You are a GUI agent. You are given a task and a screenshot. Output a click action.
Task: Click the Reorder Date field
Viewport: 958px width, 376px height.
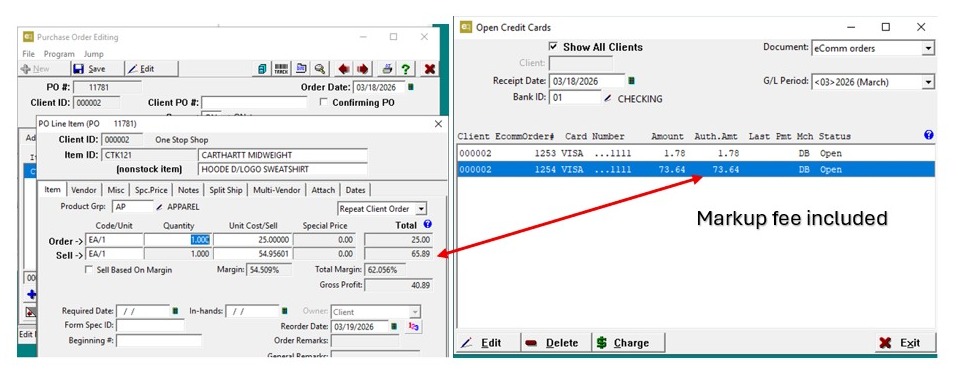[x=359, y=326]
